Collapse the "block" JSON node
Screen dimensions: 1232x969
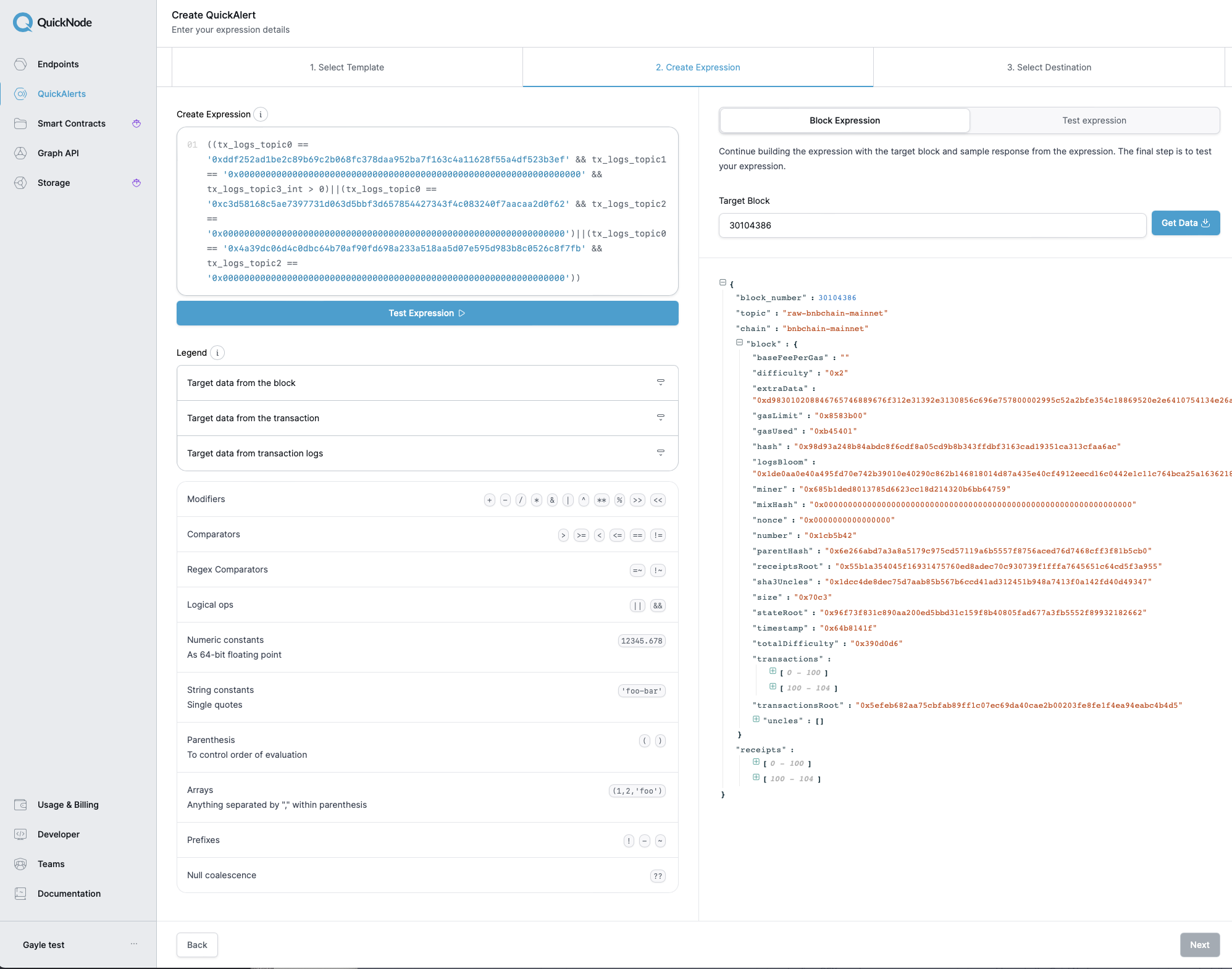(x=739, y=342)
